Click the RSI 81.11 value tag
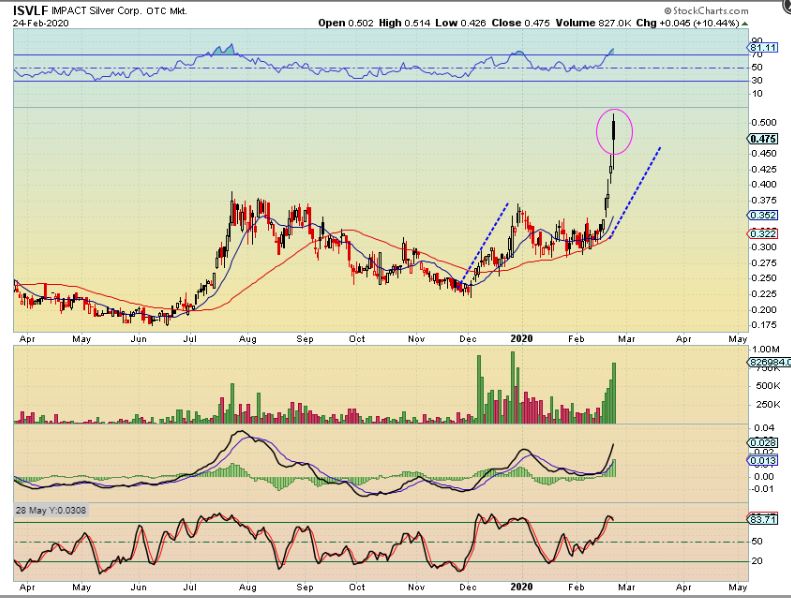 [763, 47]
